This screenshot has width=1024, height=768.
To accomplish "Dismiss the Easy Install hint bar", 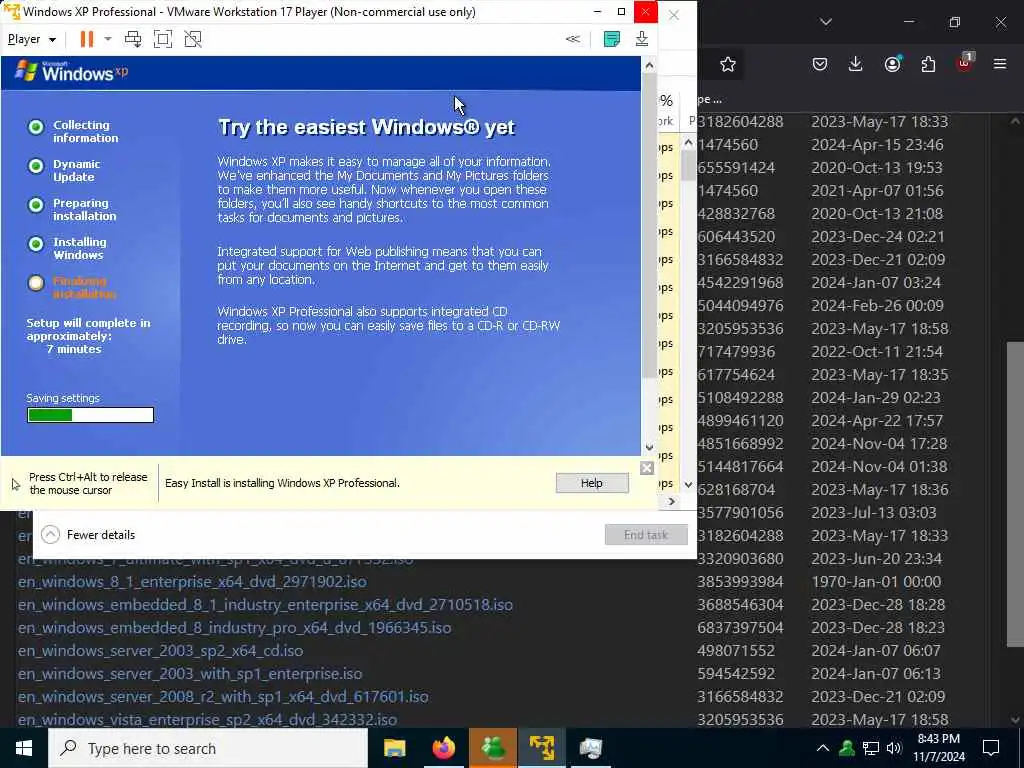I will (647, 468).
